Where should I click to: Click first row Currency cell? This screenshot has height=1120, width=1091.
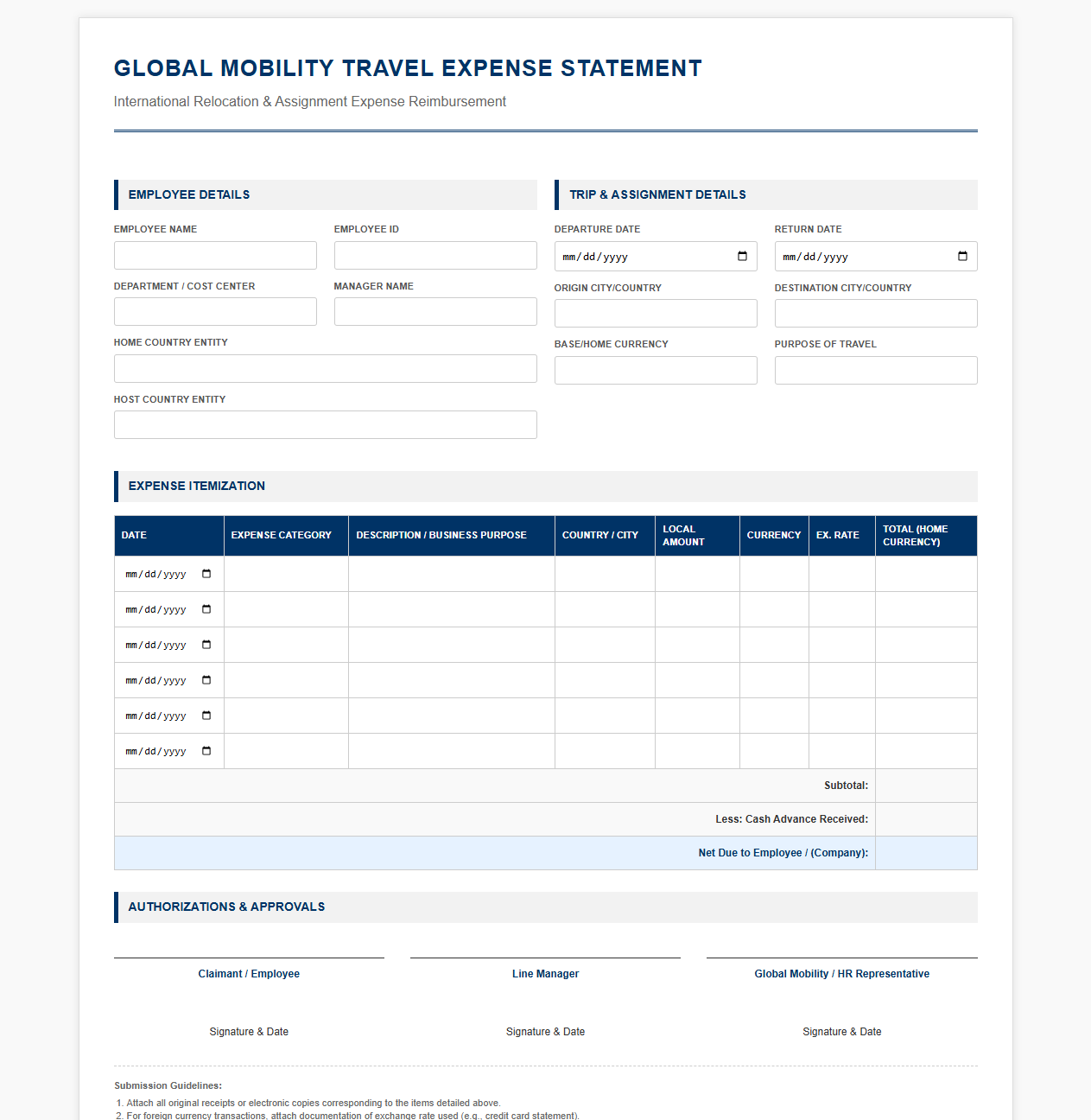point(774,574)
